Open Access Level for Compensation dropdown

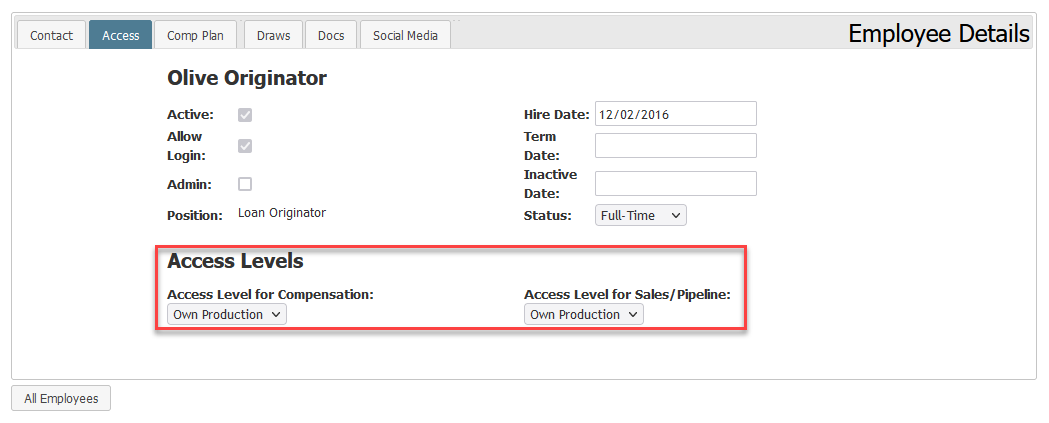[x=227, y=315]
